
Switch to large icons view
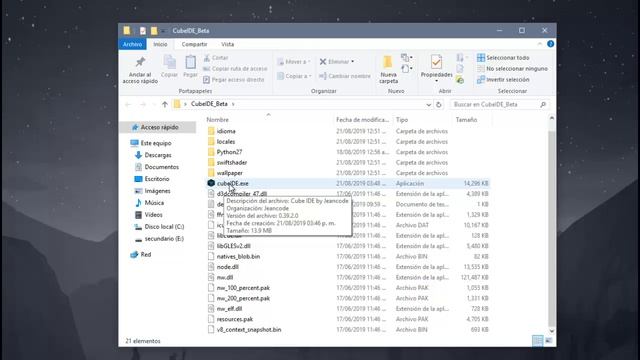click(549, 340)
